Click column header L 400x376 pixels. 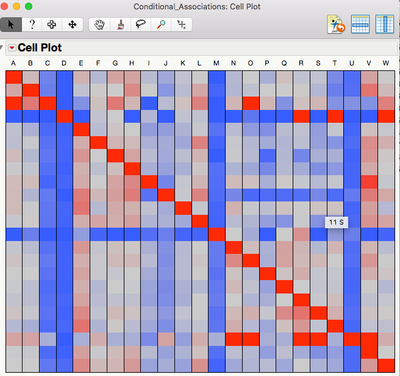[x=199, y=63]
